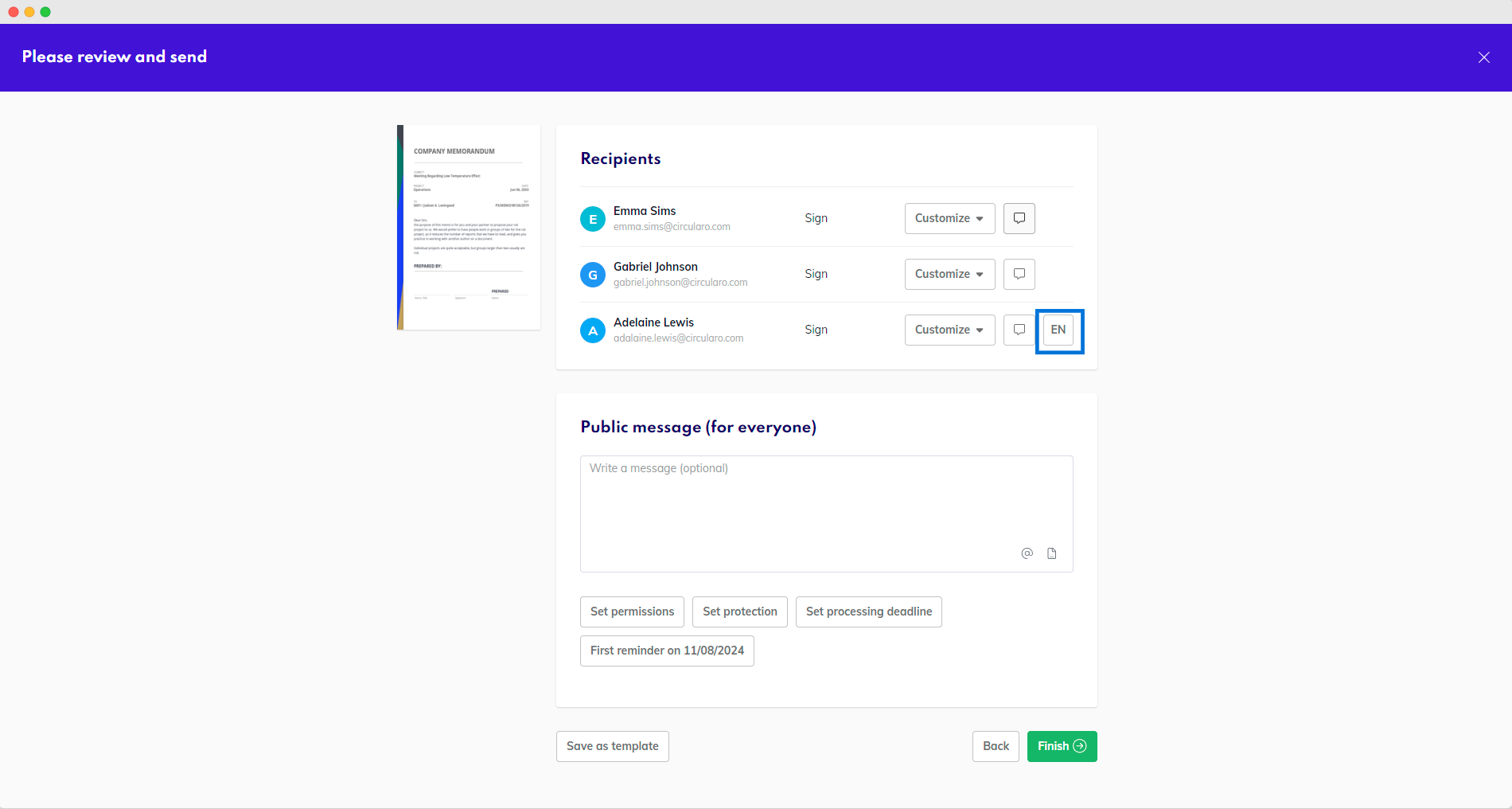Click Adelaine Lewis' avatar circle
The image size is (1512, 809).
point(592,330)
